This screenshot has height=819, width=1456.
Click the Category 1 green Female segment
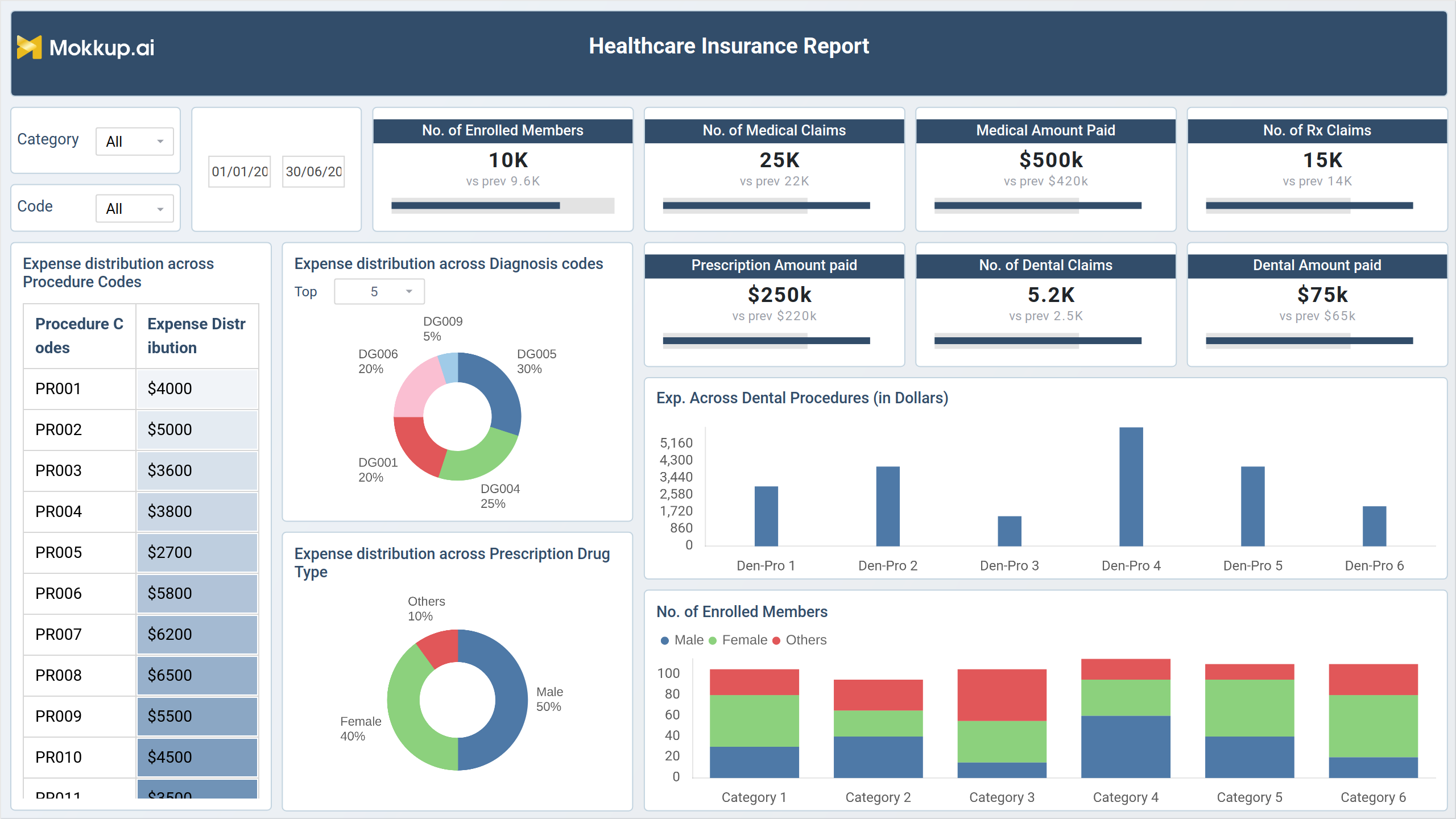click(754, 721)
